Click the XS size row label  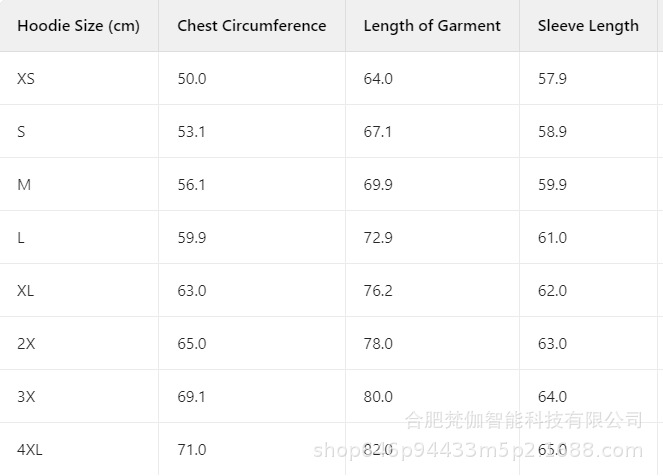[x=26, y=78]
